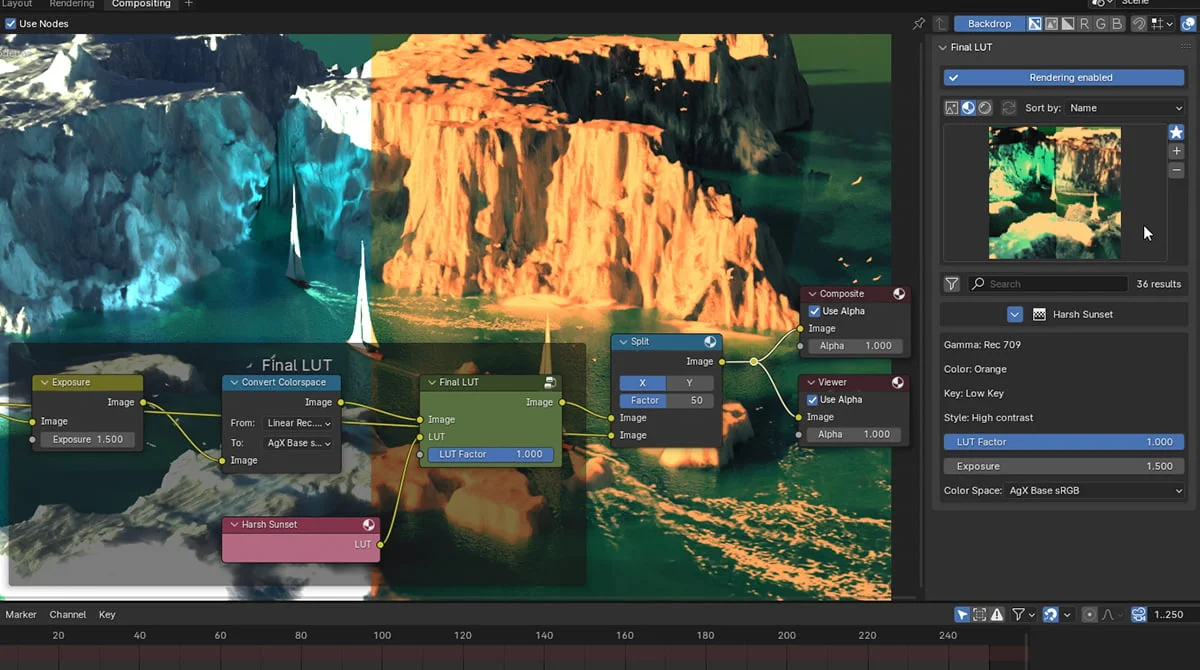Viewport: 1200px width, 670px height.
Task: Click the Rendering enabled button
Action: pyautogui.click(x=1063, y=77)
